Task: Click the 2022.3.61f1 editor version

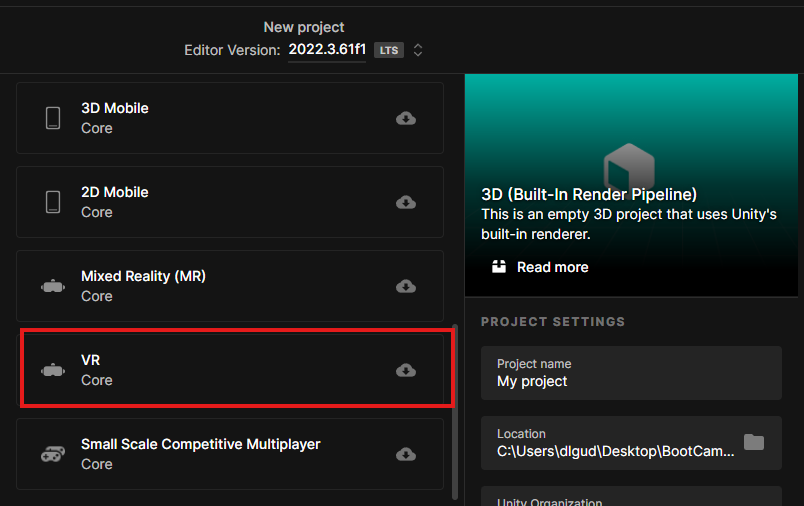Action: coord(327,50)
